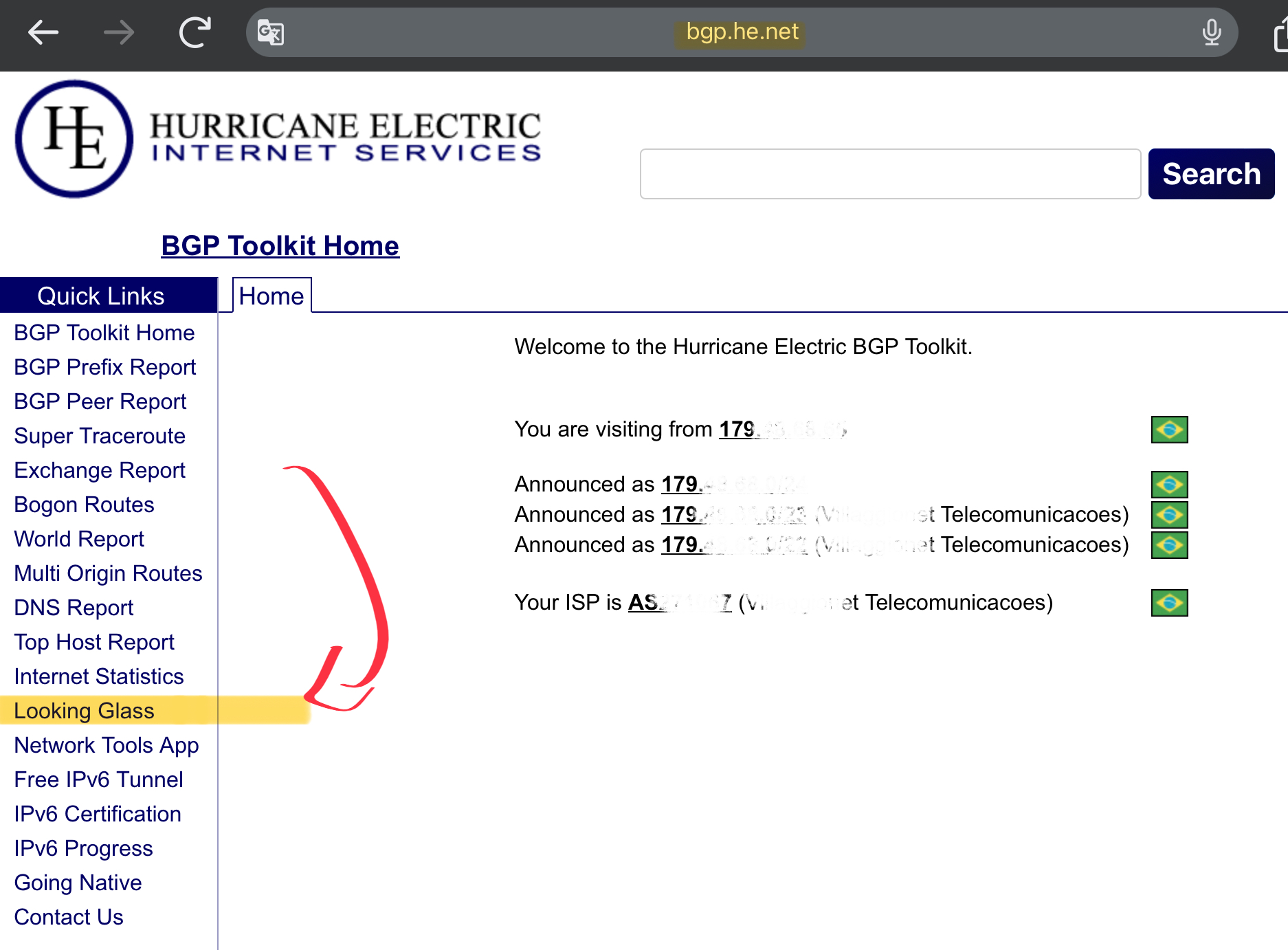Viewport: 1288px width, 950px height.
Task: Click the third Announced as prefix link
Action: click(734, 545)
